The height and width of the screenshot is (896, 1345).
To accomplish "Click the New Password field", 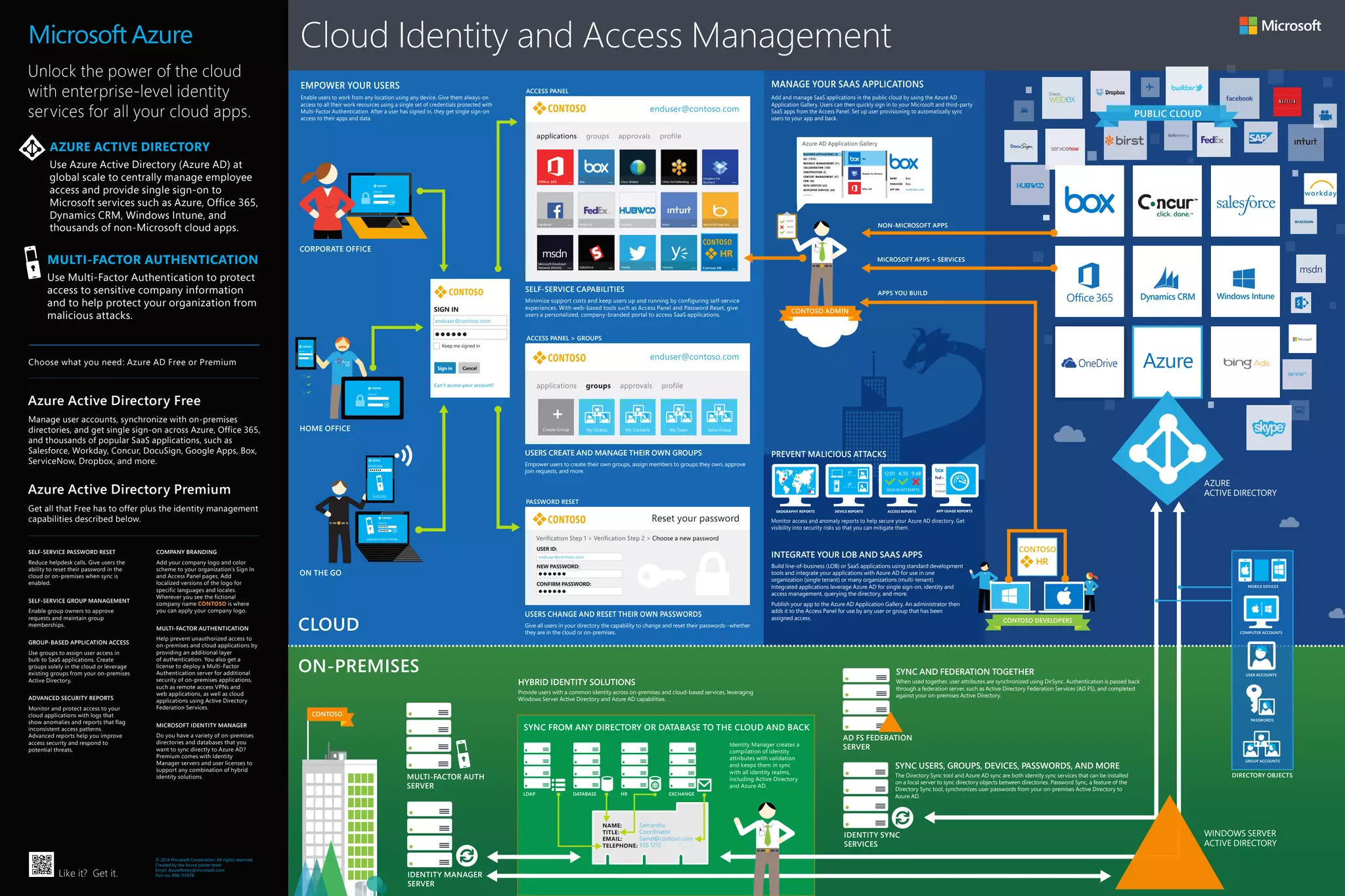I will point(579,574).
